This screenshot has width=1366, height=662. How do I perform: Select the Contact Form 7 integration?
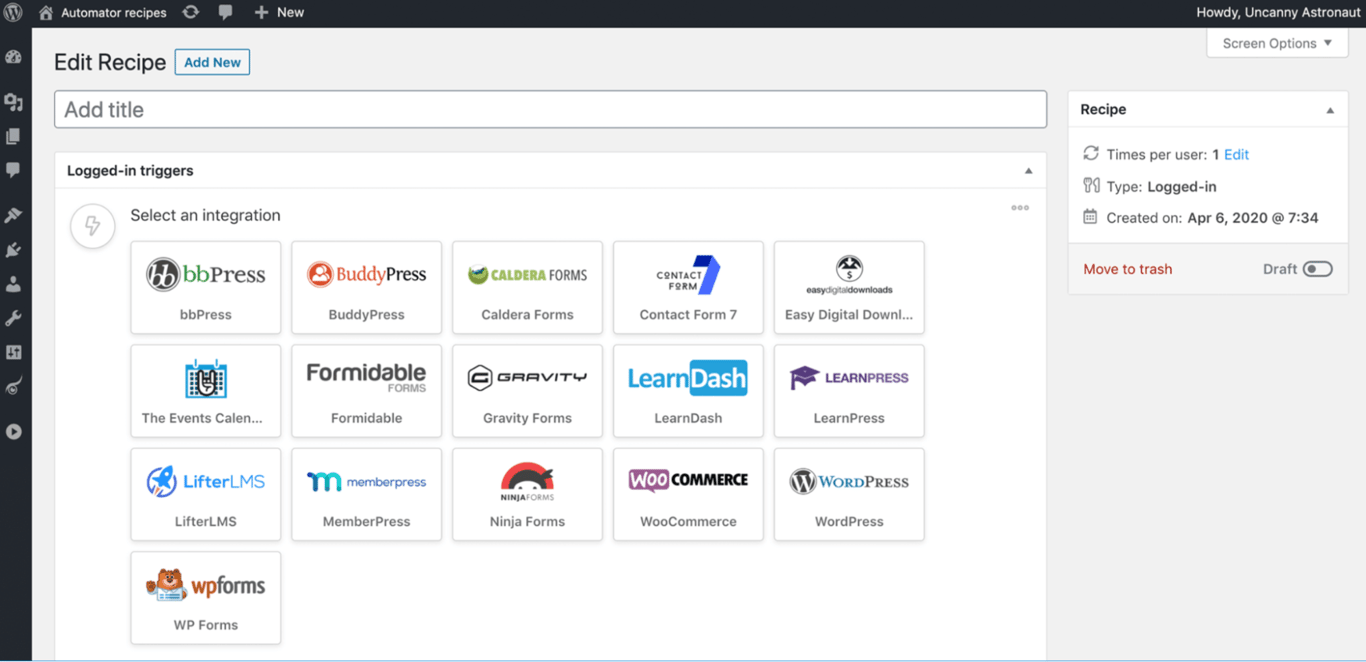[x=688, y=287]
